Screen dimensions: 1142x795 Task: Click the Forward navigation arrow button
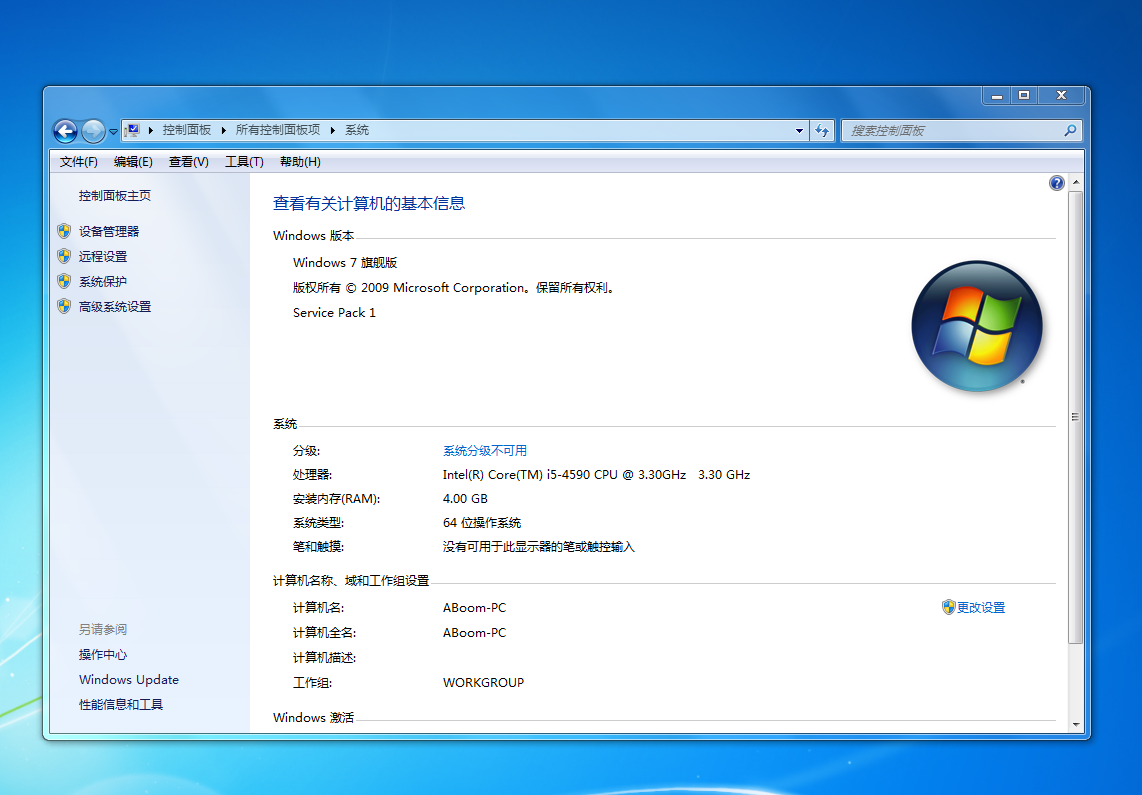tap(93, 131)
